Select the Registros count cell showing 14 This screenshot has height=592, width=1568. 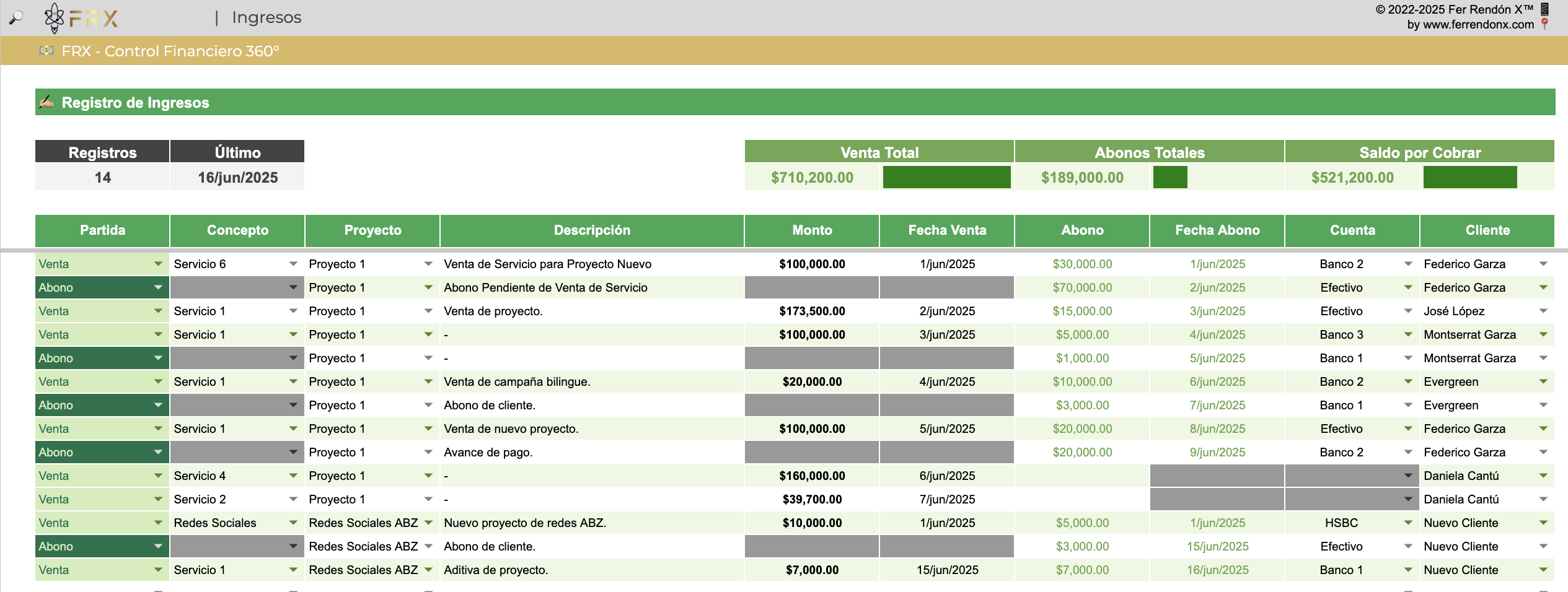(x=102, y=177)
